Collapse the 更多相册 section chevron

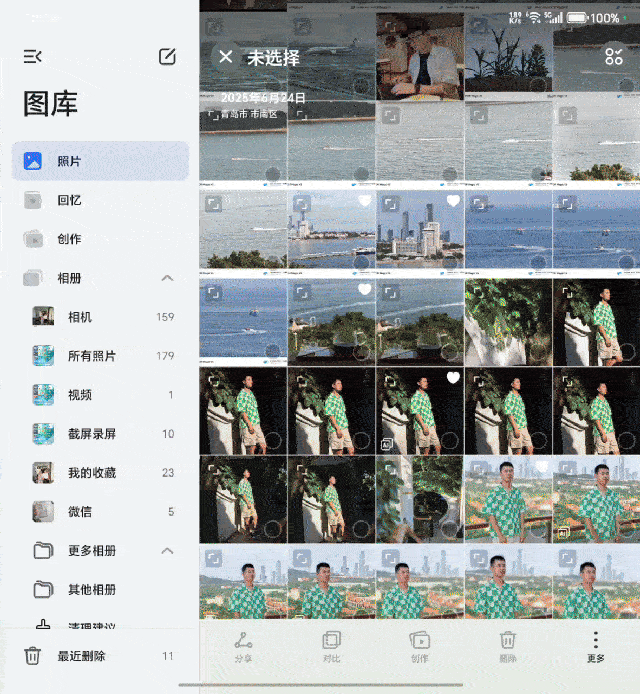167,551
